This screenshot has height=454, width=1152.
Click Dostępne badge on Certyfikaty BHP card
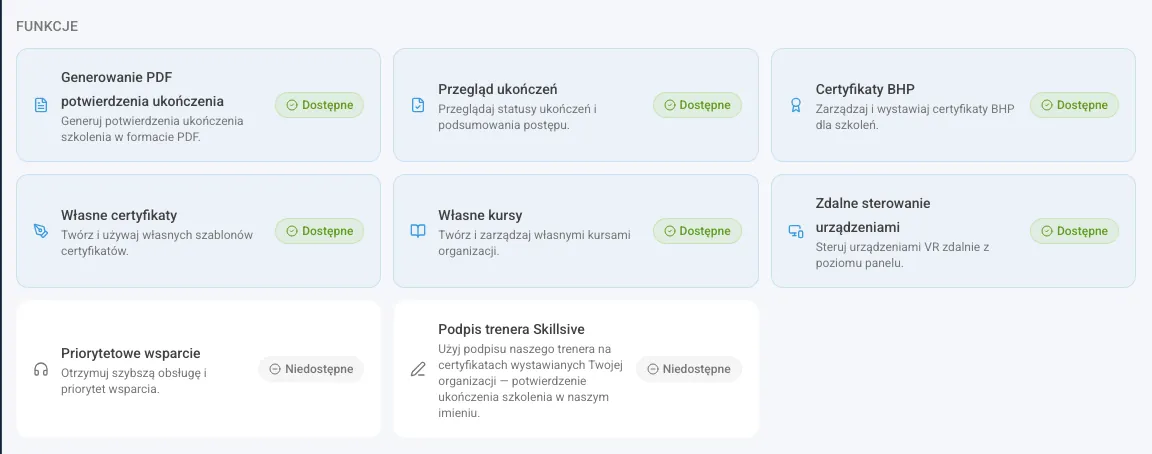click(1074, 105)
